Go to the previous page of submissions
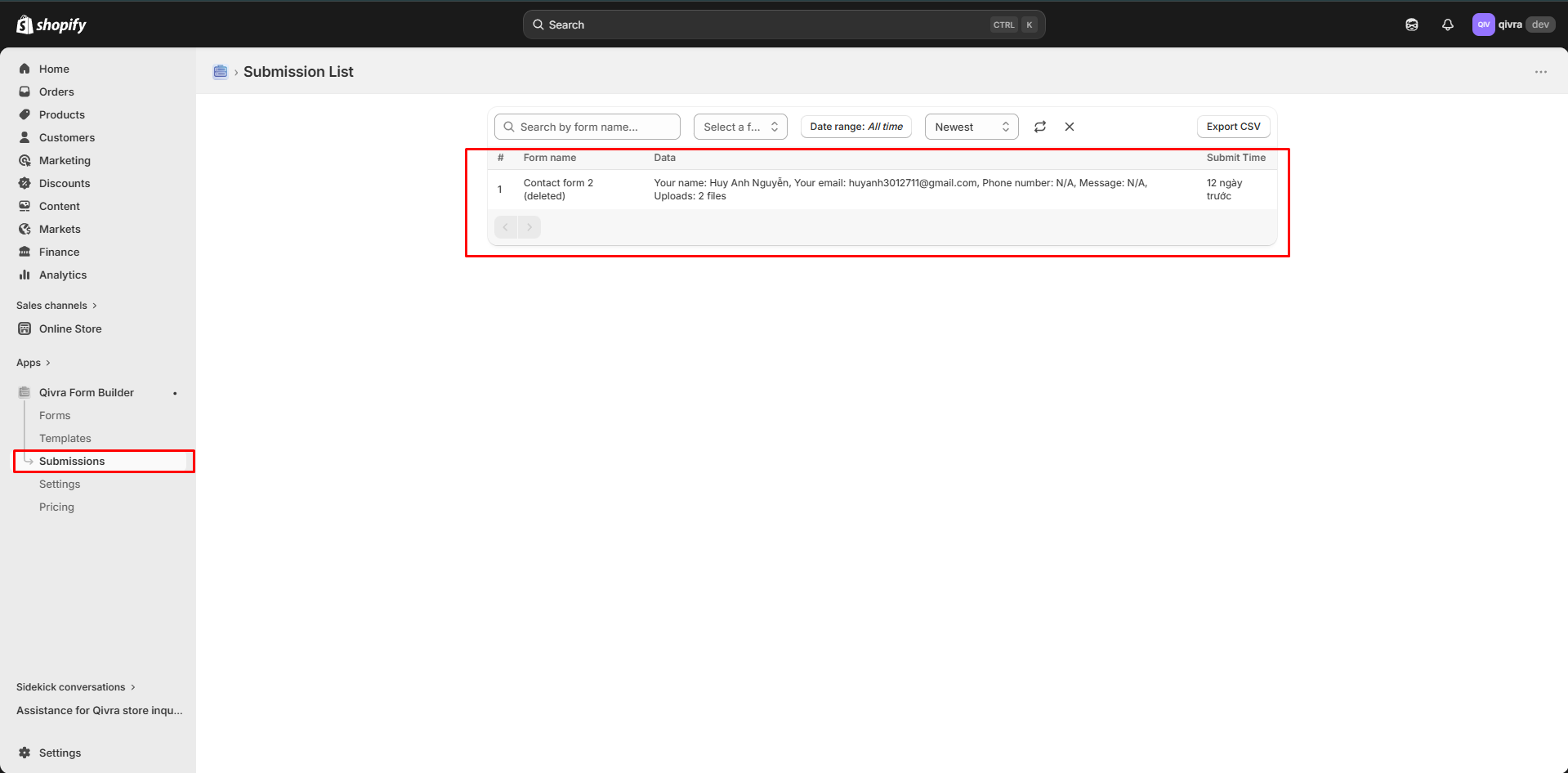 (506, 227)
